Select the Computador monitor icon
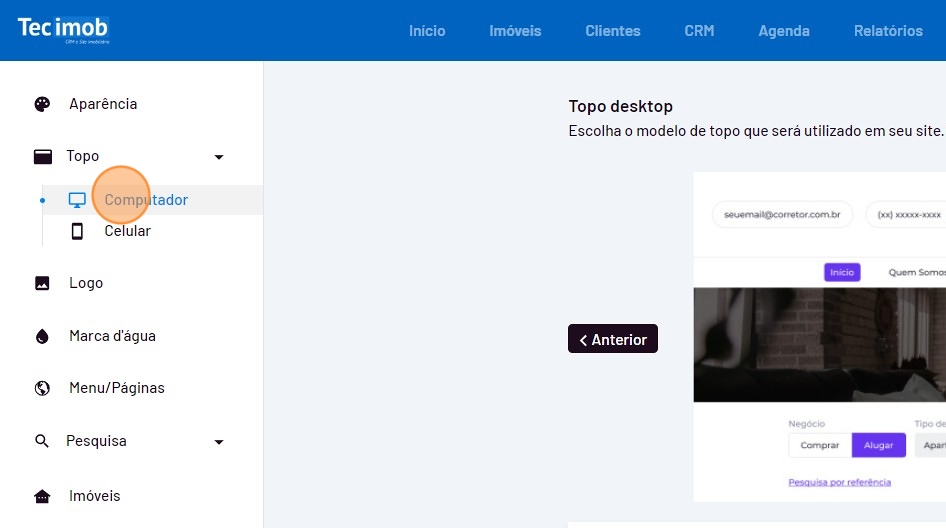 pyautogui.click(x=77, y=200)
